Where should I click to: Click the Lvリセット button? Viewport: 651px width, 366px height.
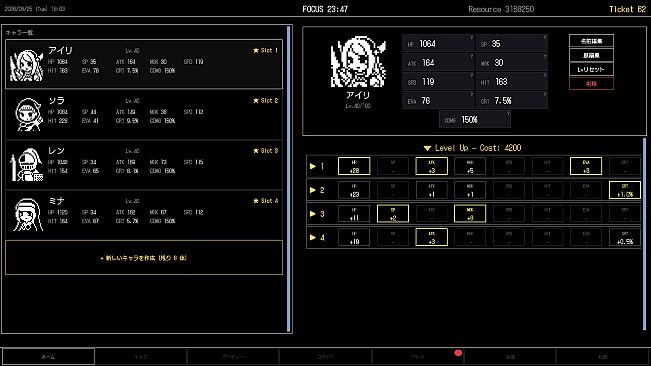[x=591, y=69]
